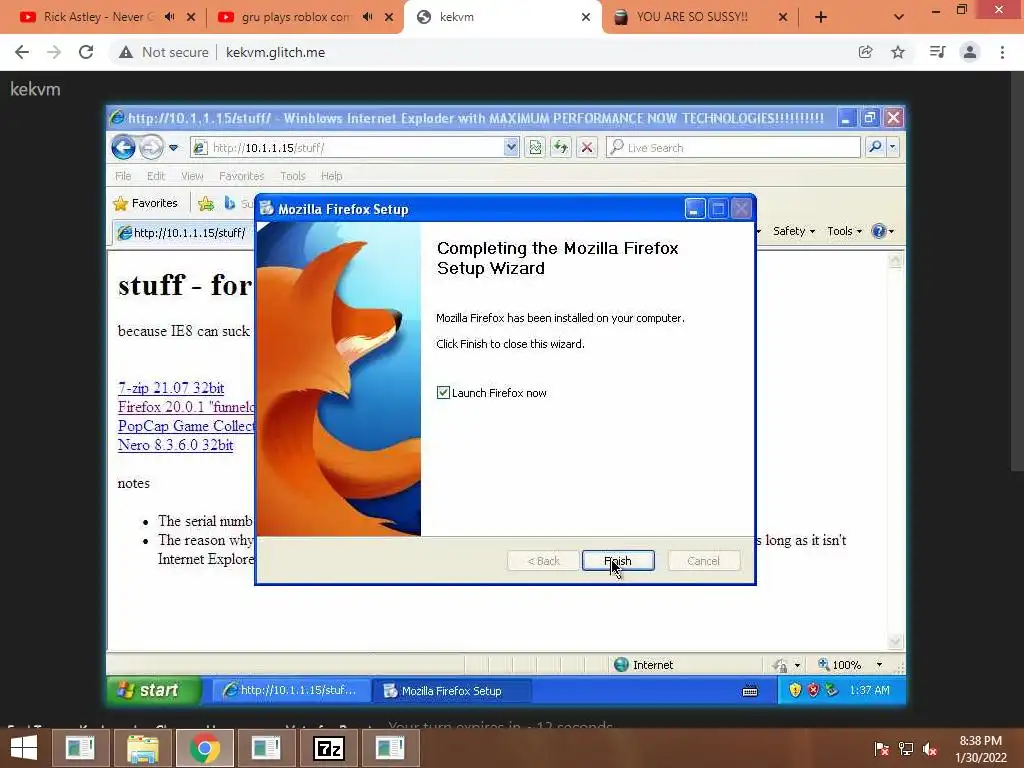Screen dimensions: 1024x768
Task: Open the IE File menu
Action: click(x=123, y=176)
